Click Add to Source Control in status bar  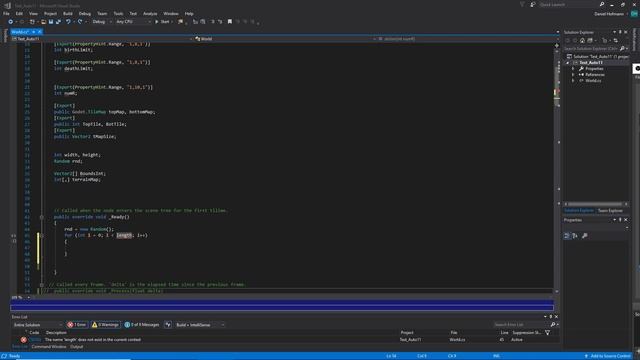point(608,356)
